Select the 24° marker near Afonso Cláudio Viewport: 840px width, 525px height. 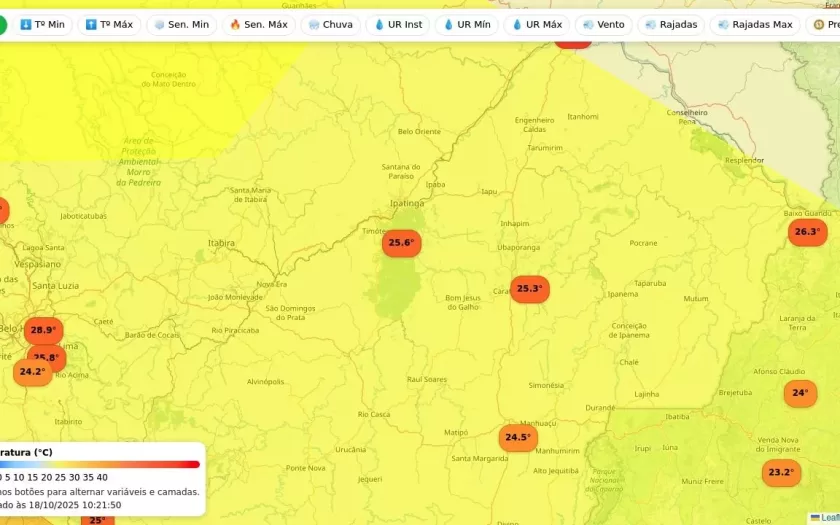[800, 393]
